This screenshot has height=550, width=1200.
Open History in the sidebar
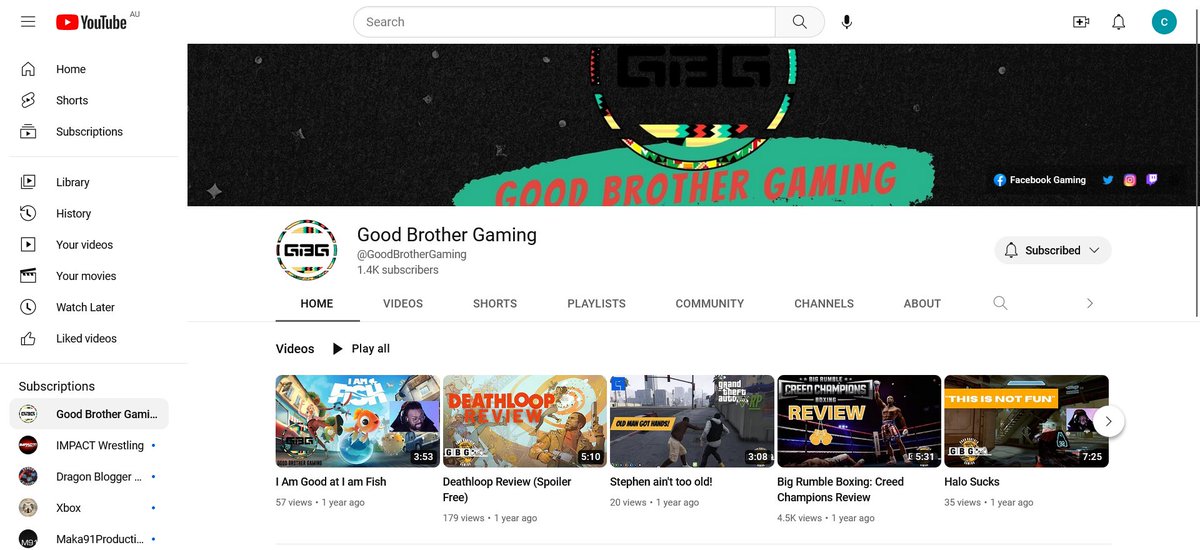[x=94, y=213]
